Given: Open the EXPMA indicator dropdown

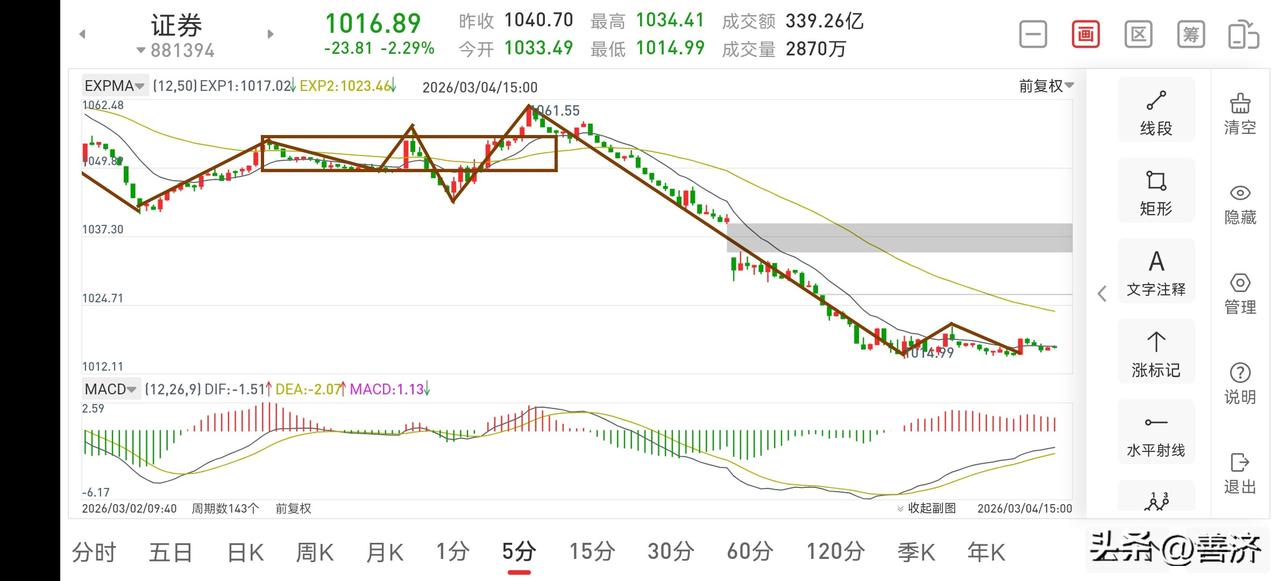Looking at the screenshot, I should [115, 86].
